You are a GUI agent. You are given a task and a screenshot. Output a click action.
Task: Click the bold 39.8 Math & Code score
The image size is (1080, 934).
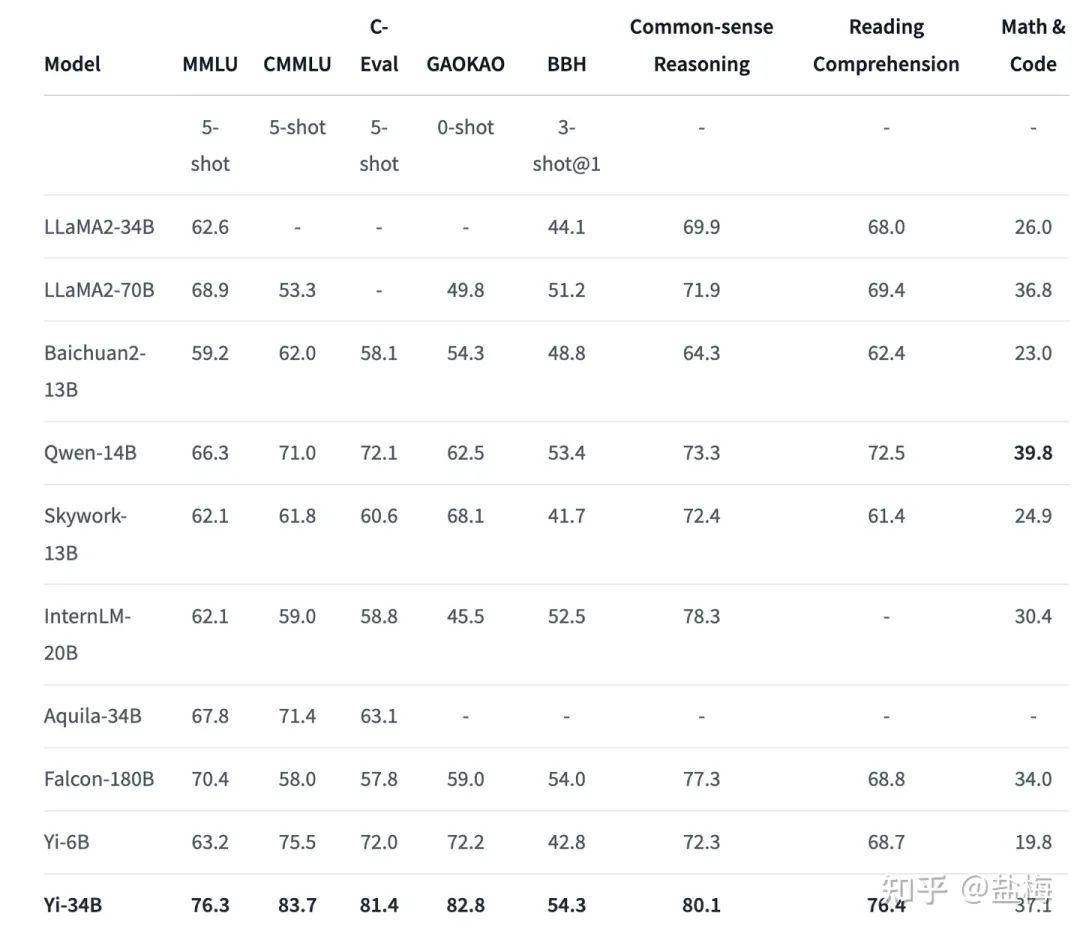point(1033,453)
